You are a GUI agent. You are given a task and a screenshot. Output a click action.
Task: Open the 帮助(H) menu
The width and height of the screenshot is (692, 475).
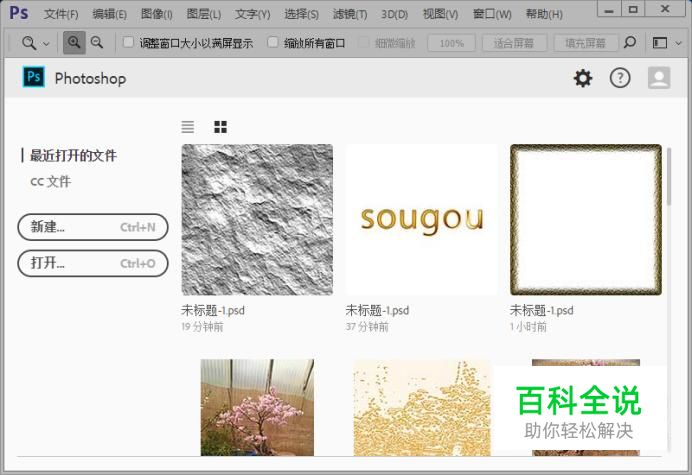click(544, 14)
